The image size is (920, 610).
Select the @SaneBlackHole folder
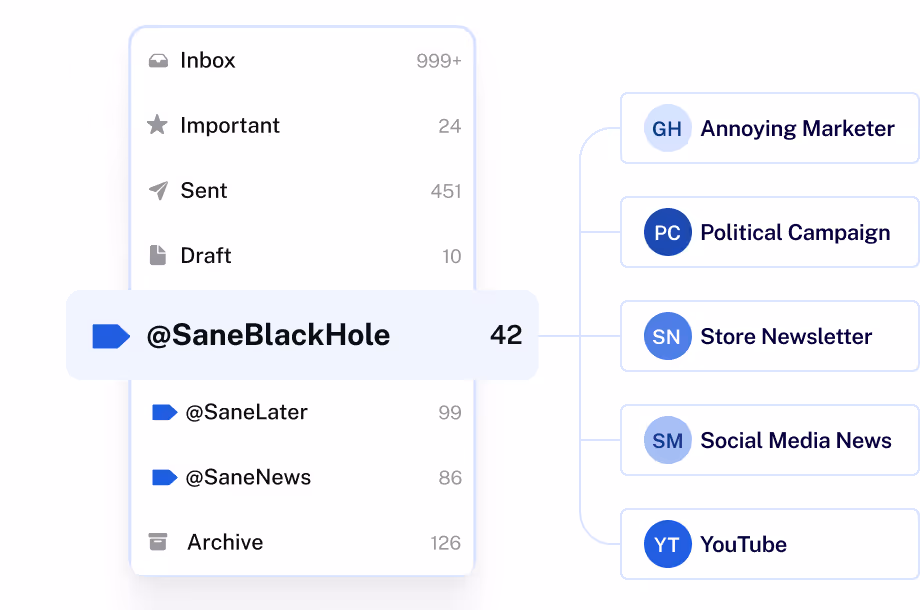pos(302,335)
